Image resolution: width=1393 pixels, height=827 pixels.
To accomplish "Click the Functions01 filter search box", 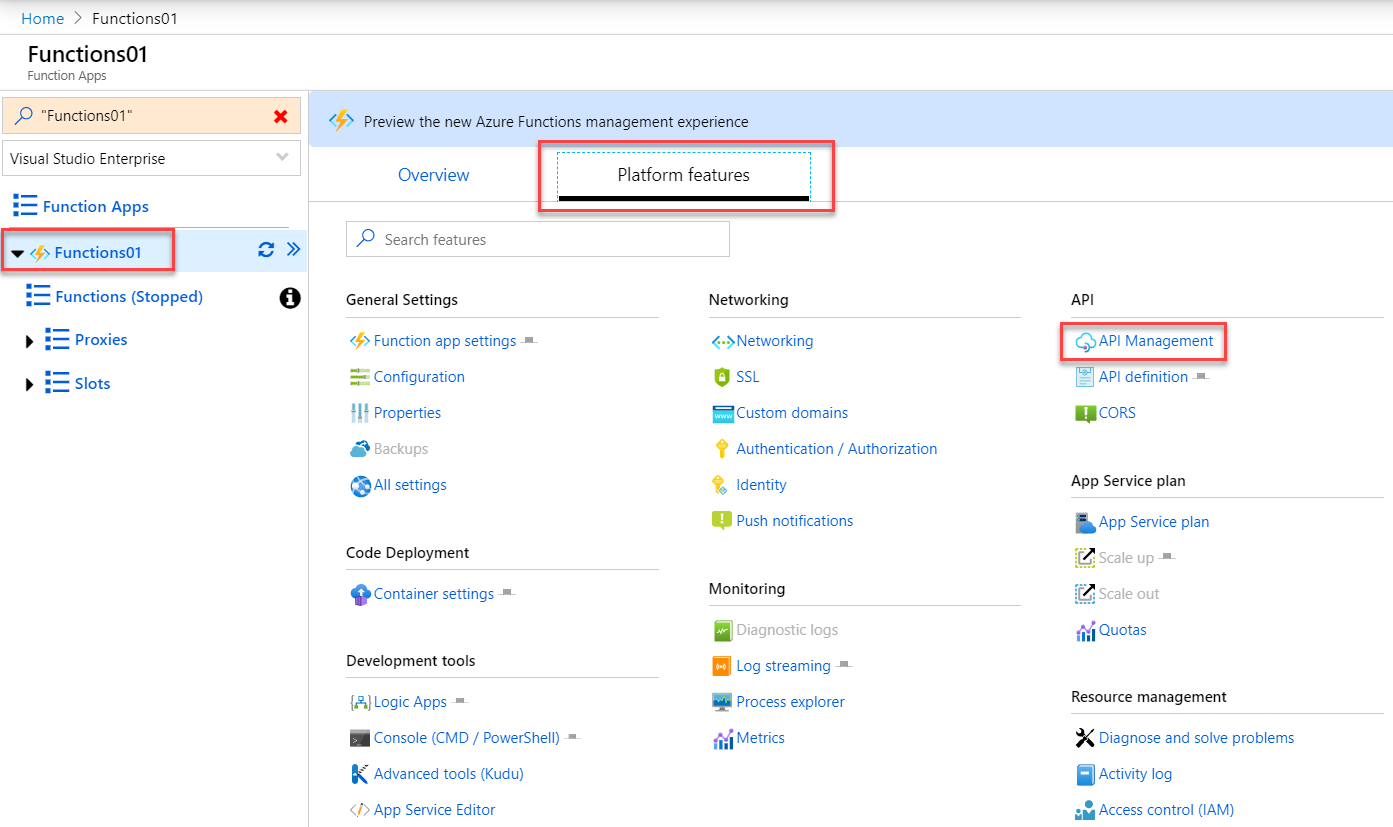I will click(x=152, y=115).
